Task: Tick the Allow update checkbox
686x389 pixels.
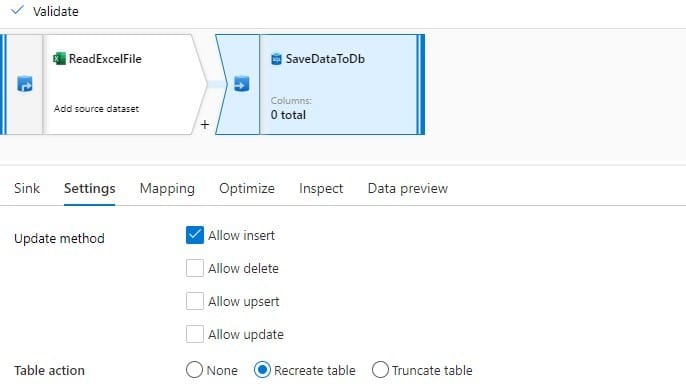Action: [x=195, y=334]
